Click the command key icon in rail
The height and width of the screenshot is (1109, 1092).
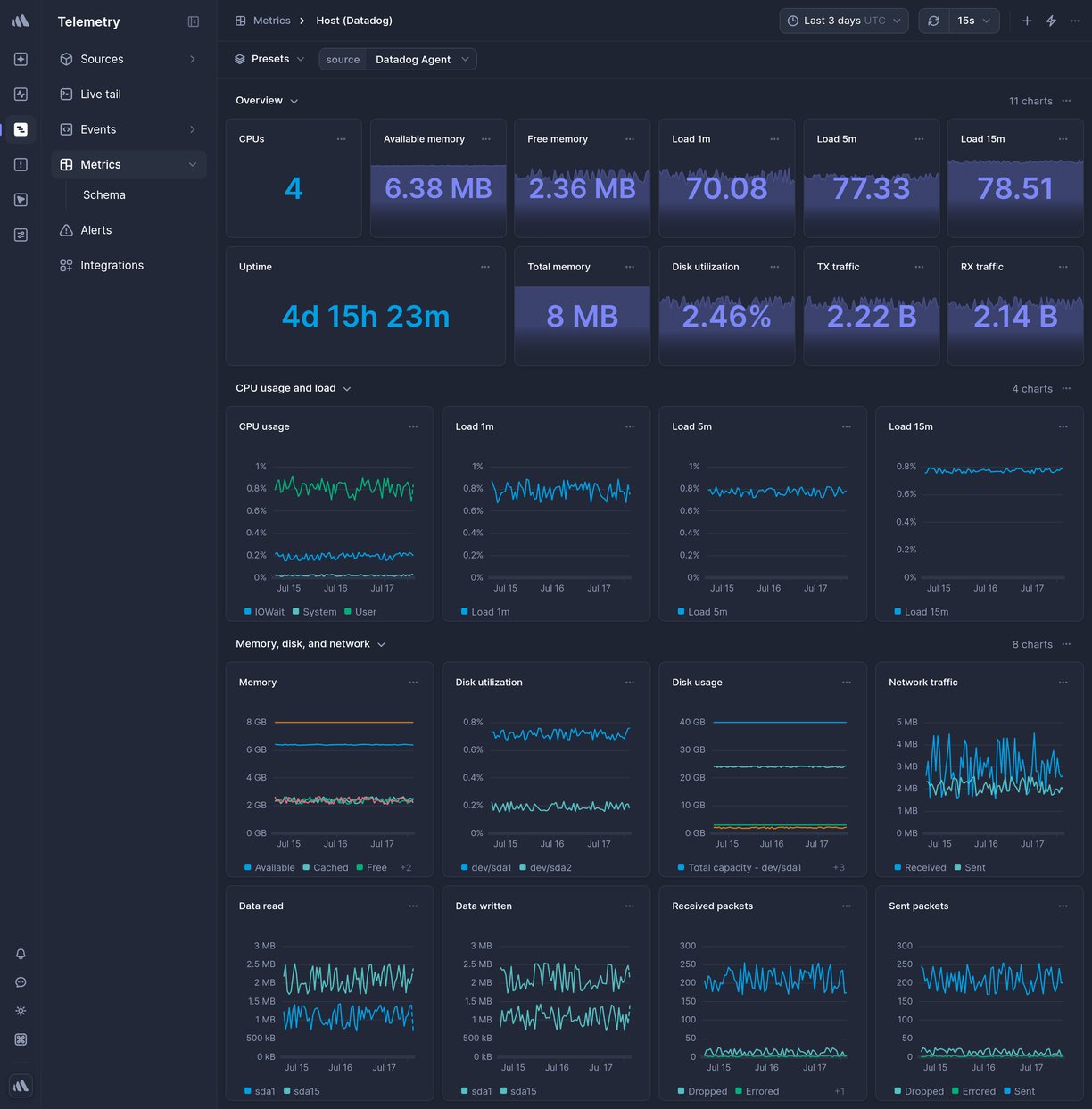pyautogui.click(x=21, y=1039)
